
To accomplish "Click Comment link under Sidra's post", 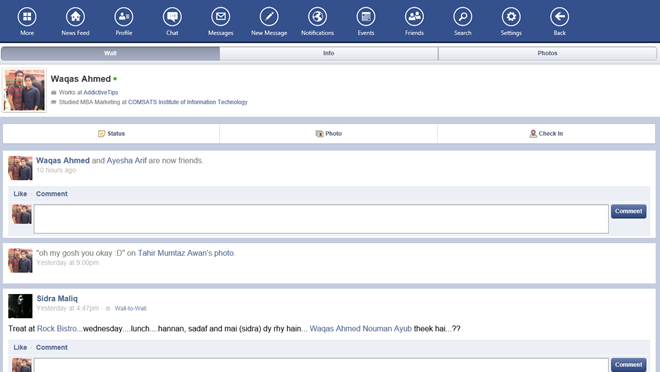I will pyautogui.click(x=52, y=347).
